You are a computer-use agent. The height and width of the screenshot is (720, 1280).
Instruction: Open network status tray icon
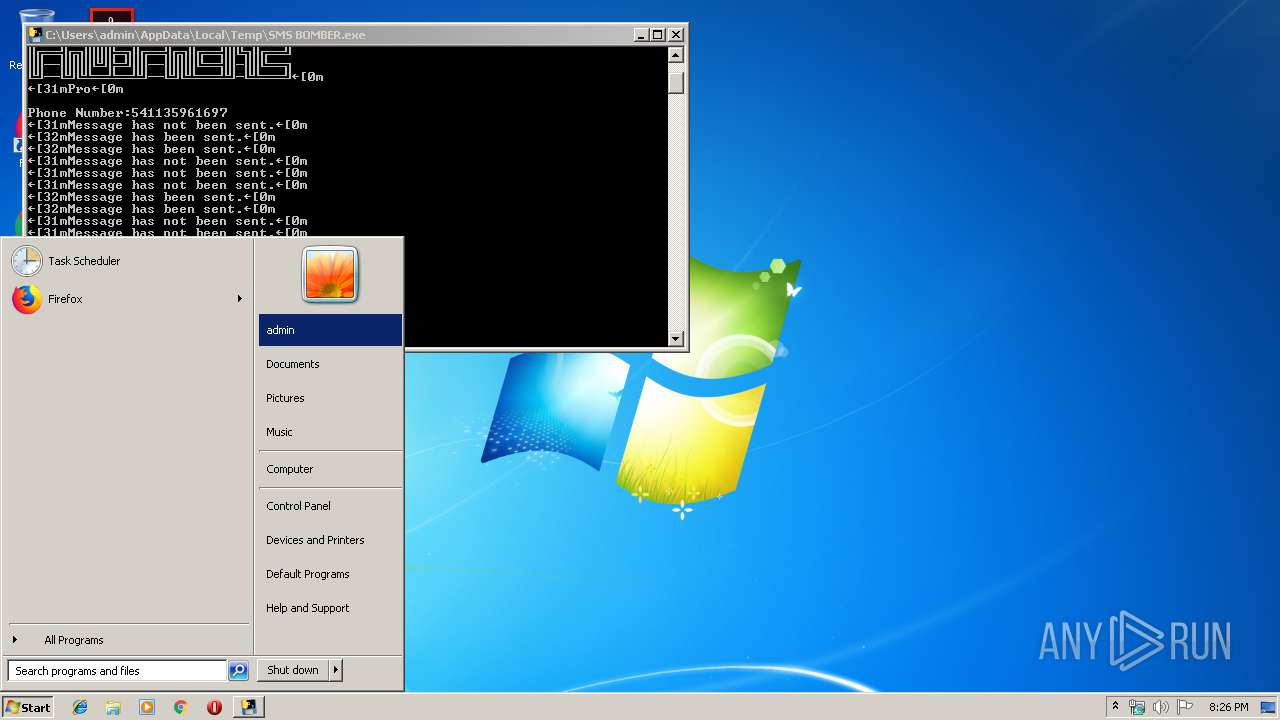coord(1137,707)
